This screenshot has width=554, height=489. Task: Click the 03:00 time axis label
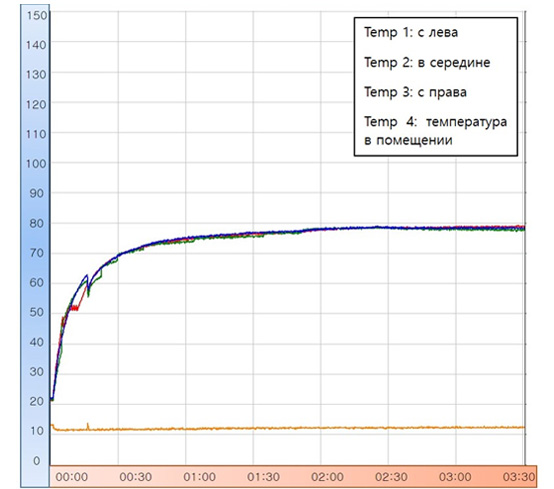(455, 477)
